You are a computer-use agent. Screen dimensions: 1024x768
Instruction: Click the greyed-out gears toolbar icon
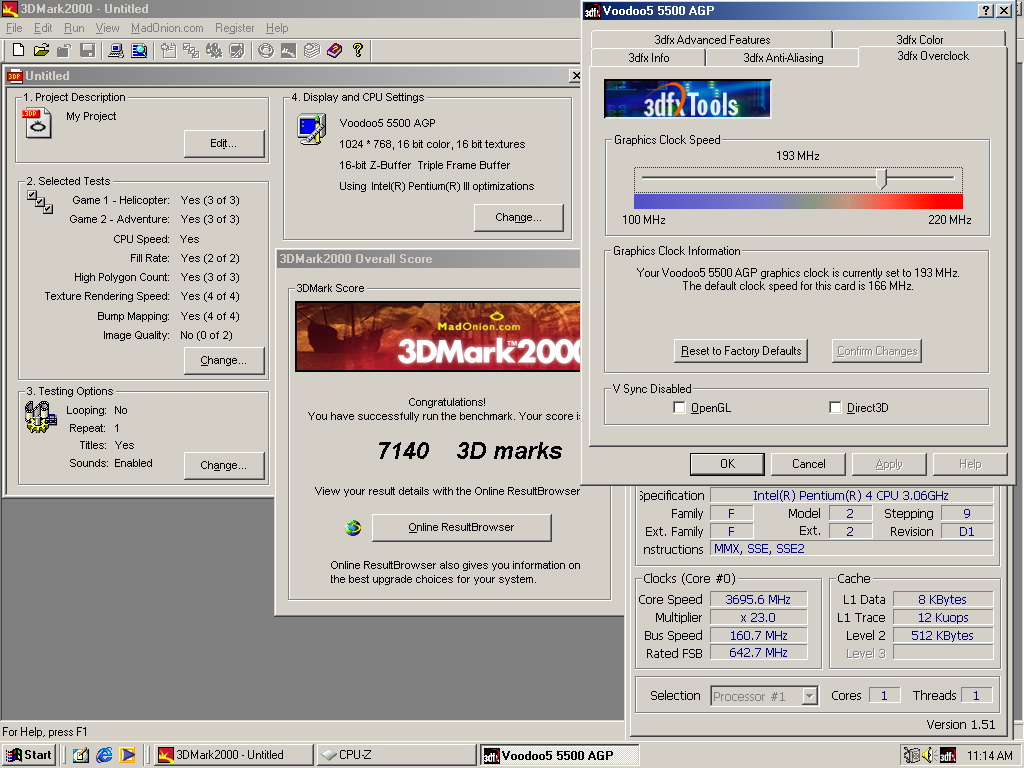coord(214,50)
